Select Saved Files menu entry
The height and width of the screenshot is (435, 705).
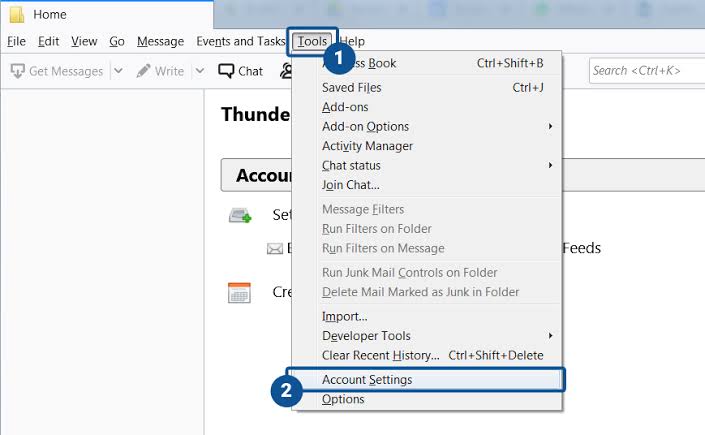click(427, 87)
